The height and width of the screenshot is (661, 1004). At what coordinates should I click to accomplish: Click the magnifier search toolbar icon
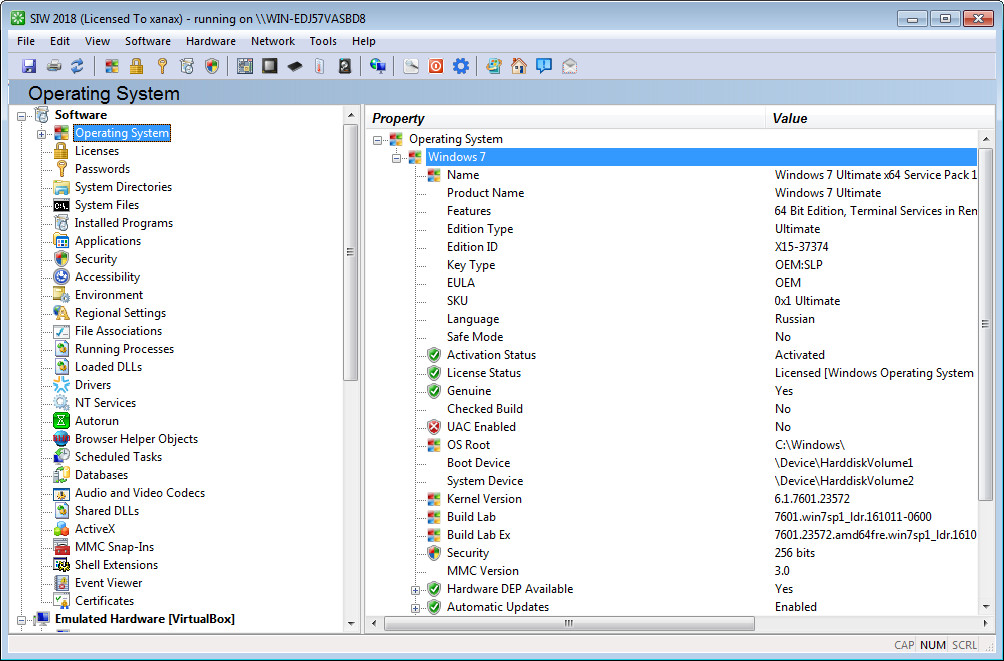coord(411,66)
